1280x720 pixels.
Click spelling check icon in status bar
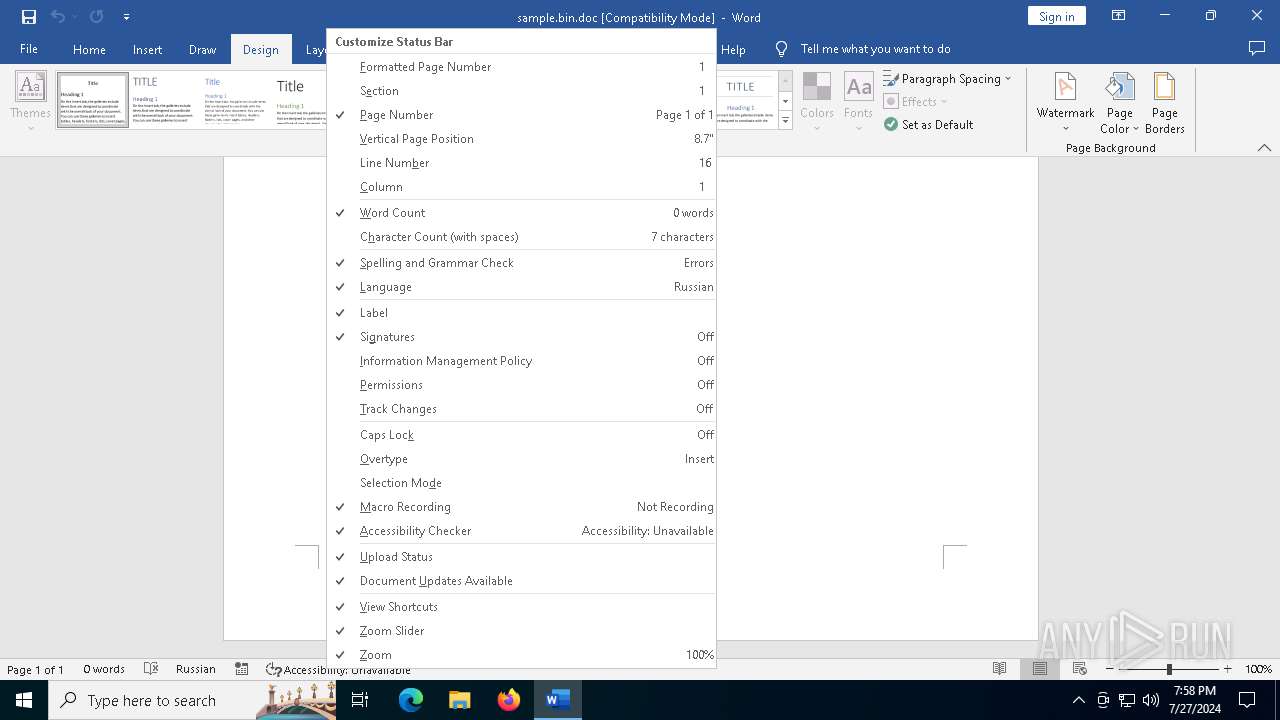click(151, 669)
